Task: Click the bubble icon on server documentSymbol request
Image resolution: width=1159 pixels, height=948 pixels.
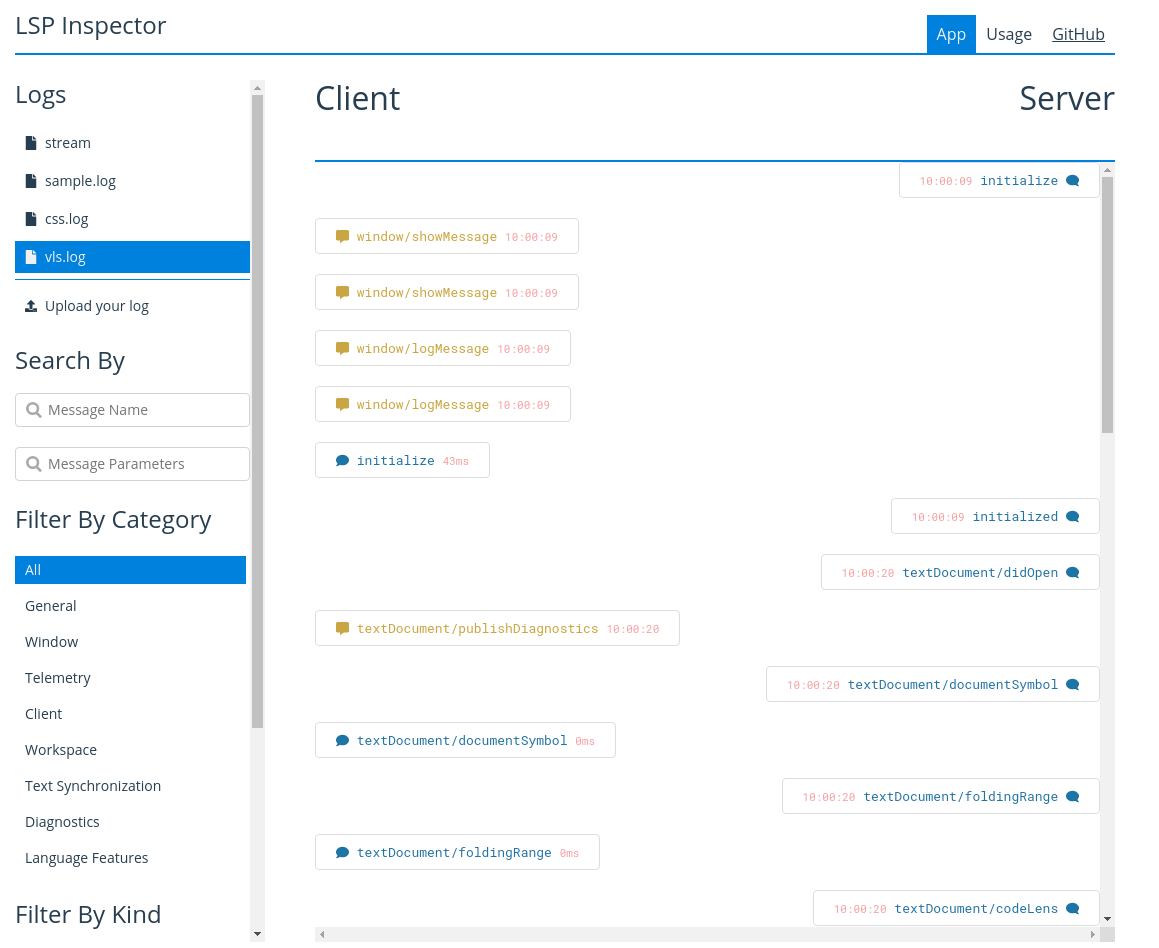Action: (x=1073, y=685)
